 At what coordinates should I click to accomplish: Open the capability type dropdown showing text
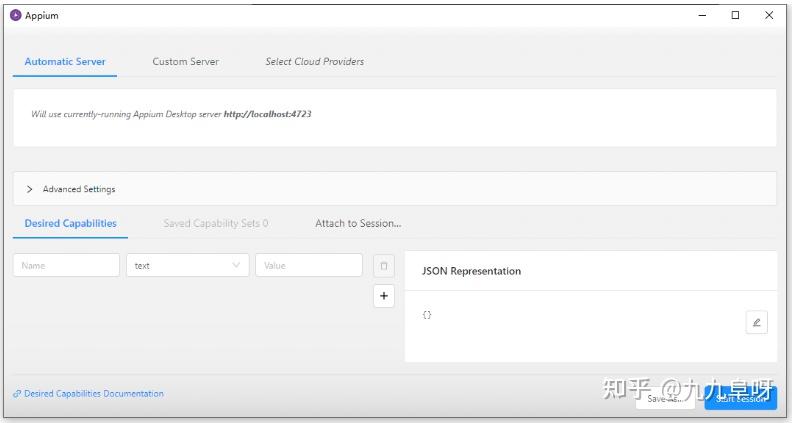click(x=188, y=265)
